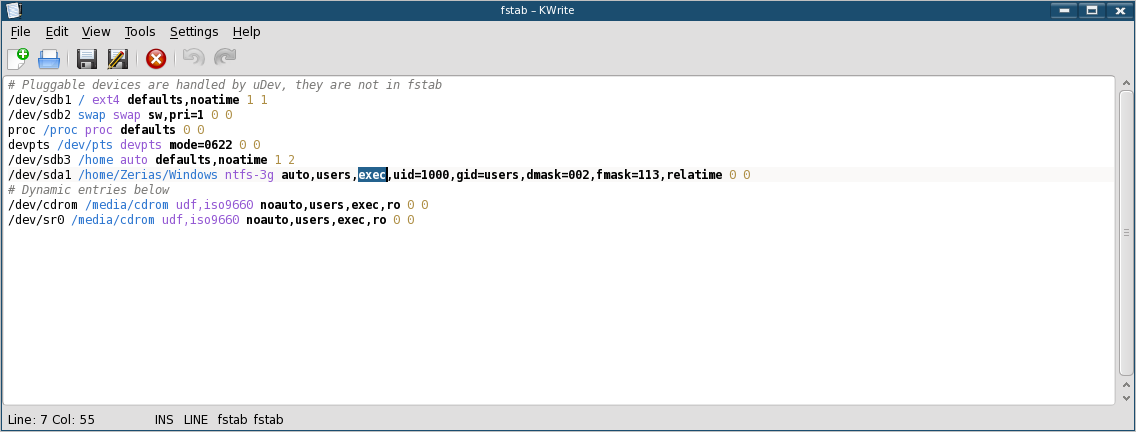Open the File menu
The height and width of the screenshot is (432, 1136).
tap(20, 32)
